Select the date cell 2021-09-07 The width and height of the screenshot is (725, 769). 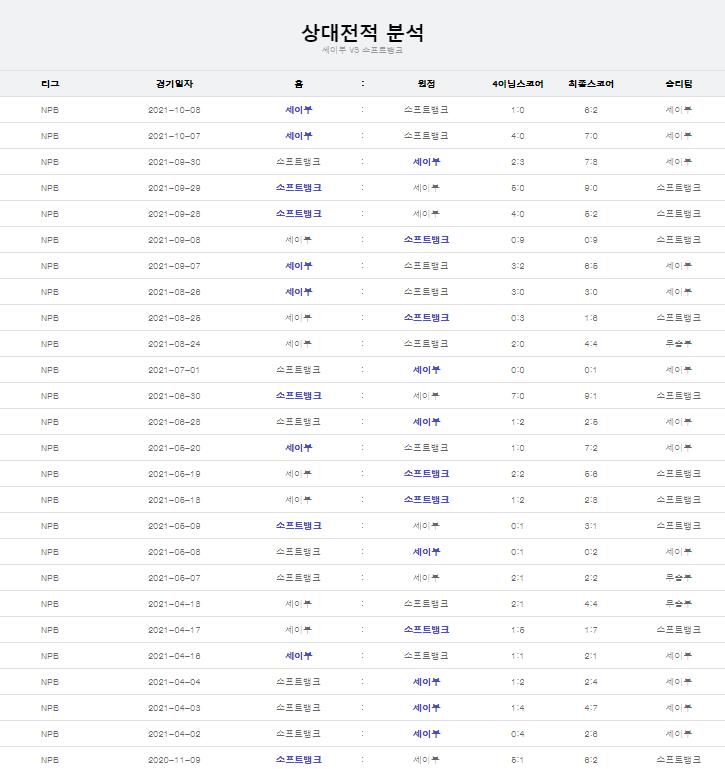pos(174,266)
